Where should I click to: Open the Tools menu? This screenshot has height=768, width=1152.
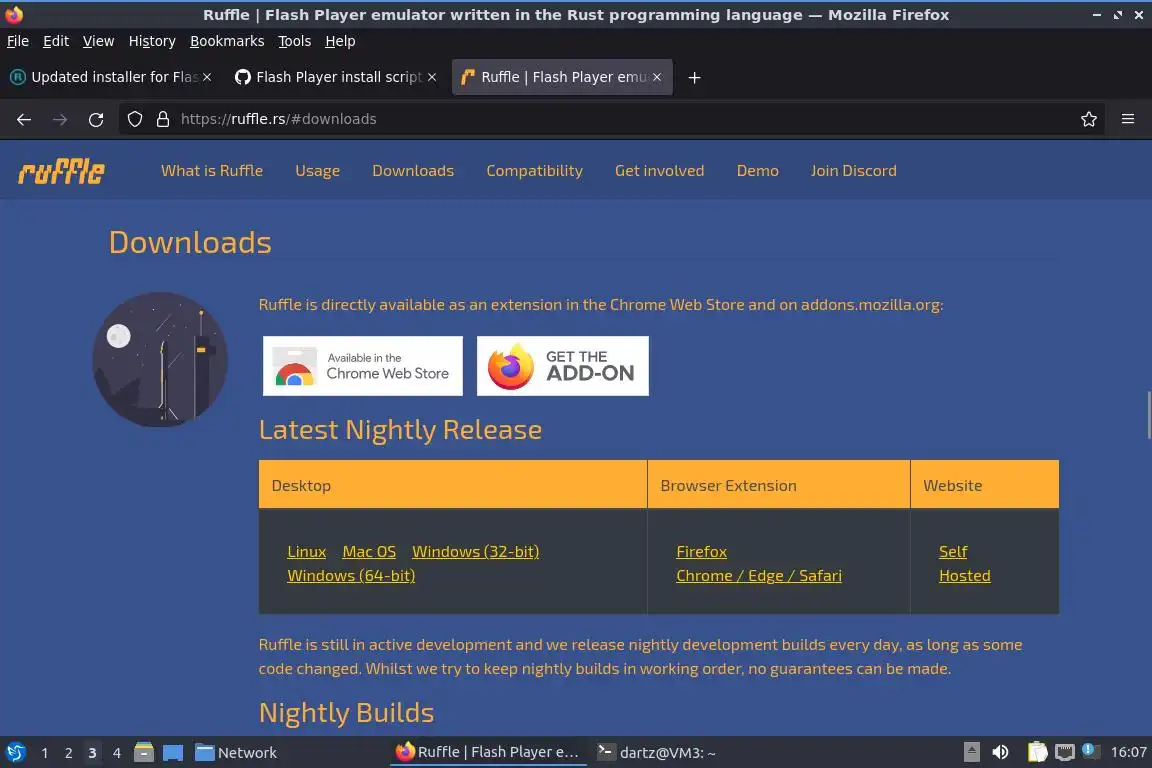point(295,41)
